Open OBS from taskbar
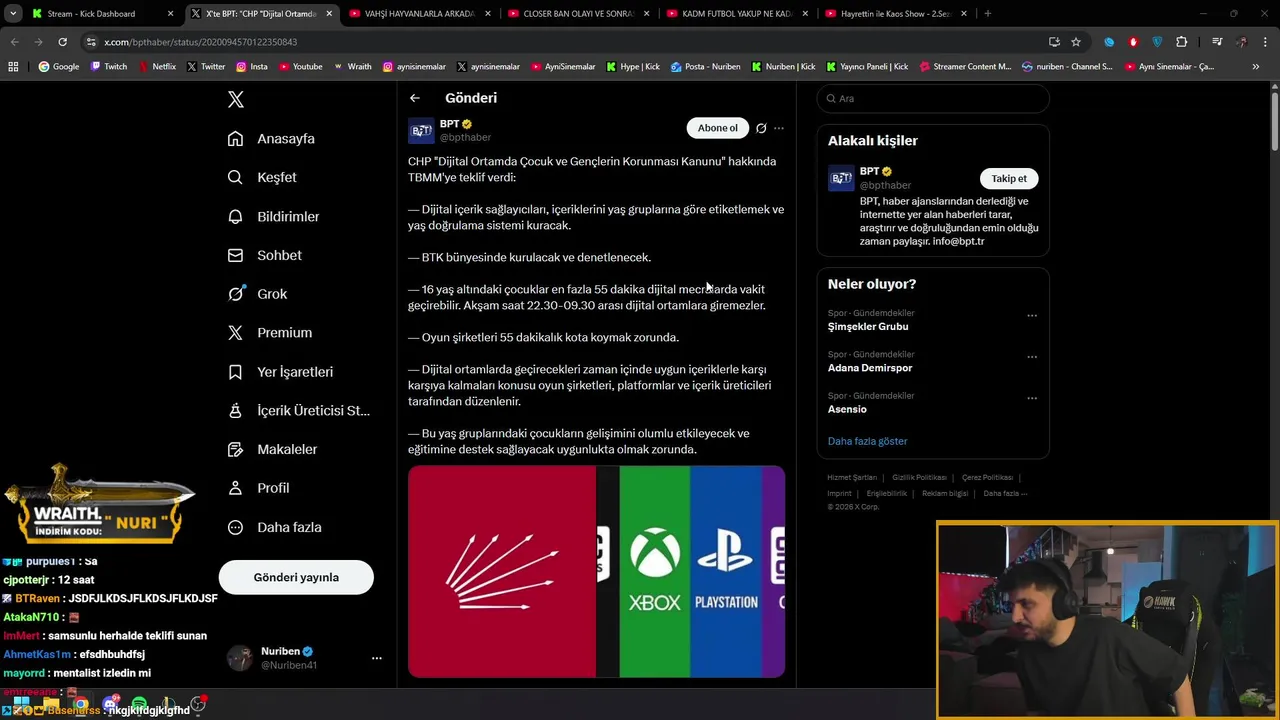The width and height of the screenshot is (1280, 720). point(198,705)
